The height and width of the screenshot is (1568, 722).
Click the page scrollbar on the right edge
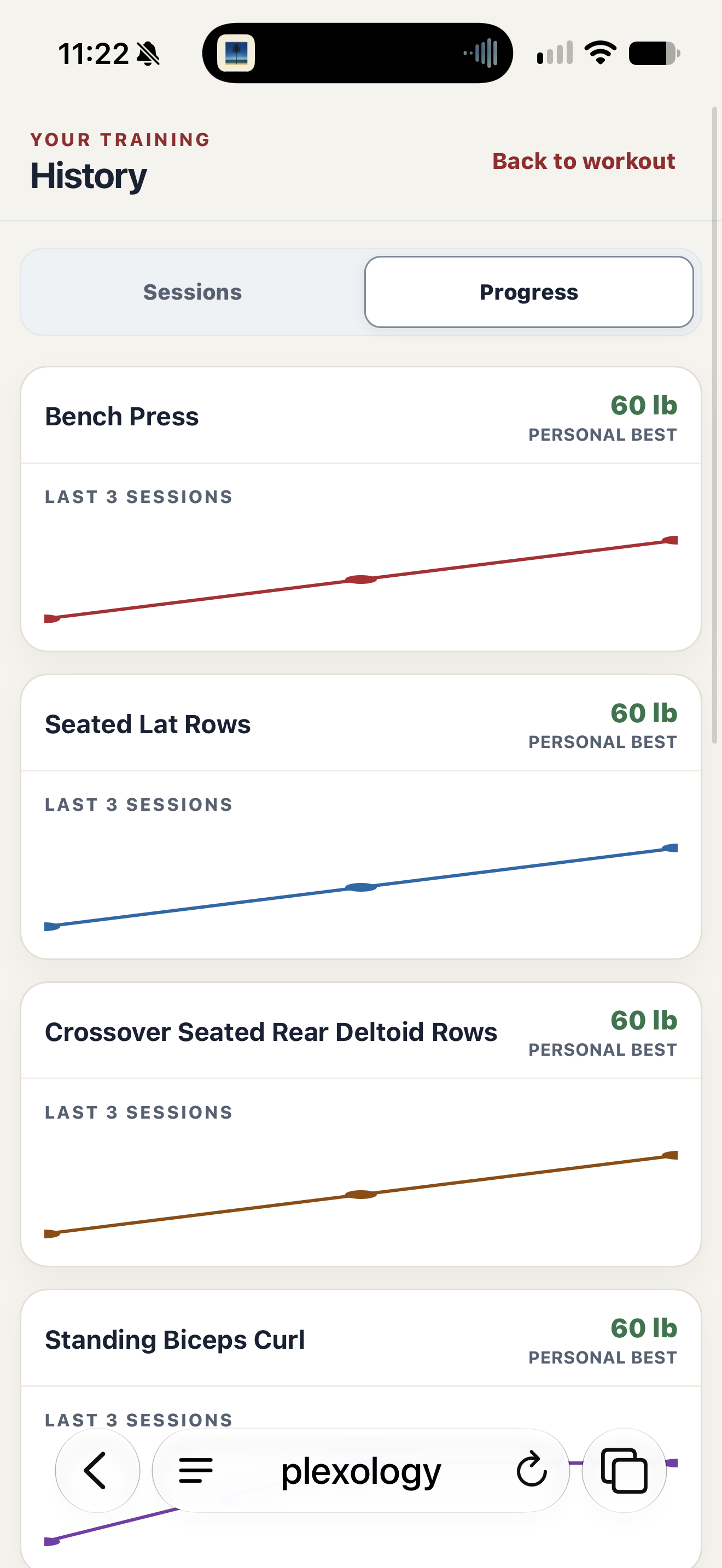pyautogui.click(x=715, y=425)
